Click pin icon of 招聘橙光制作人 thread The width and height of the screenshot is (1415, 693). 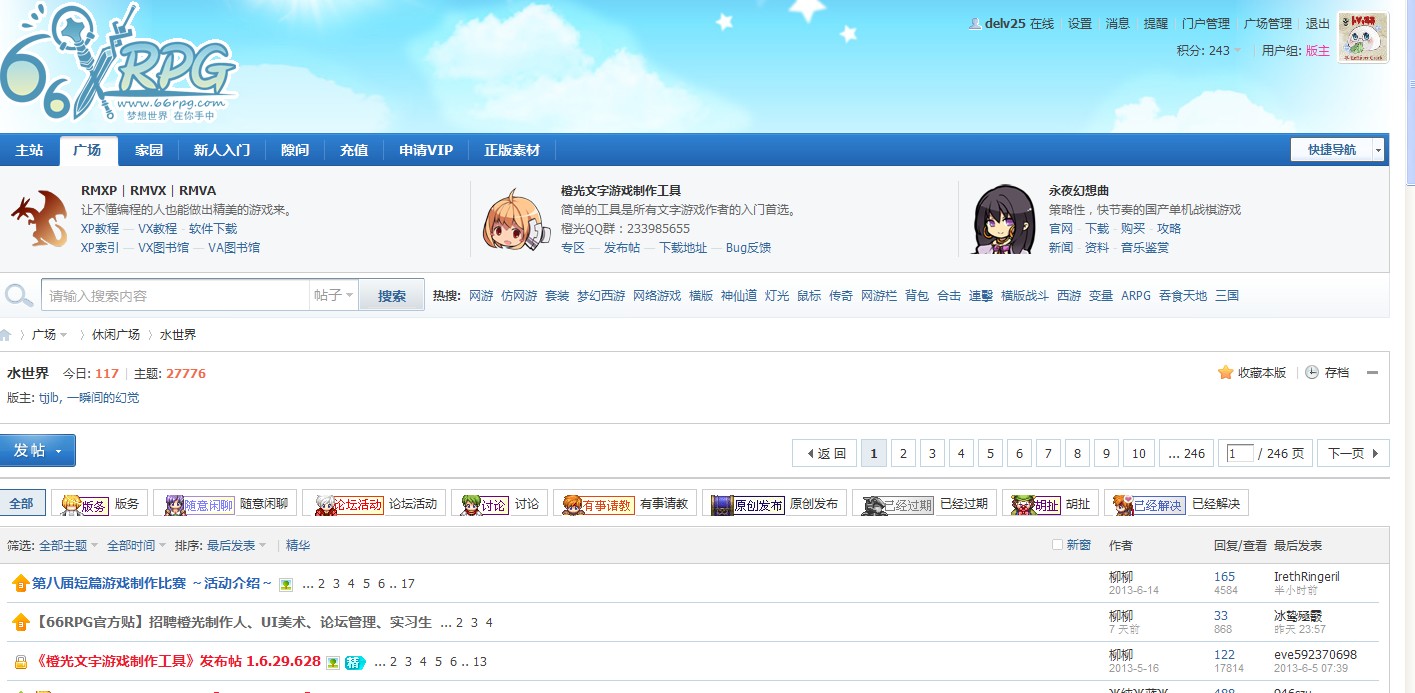[20, 622]
